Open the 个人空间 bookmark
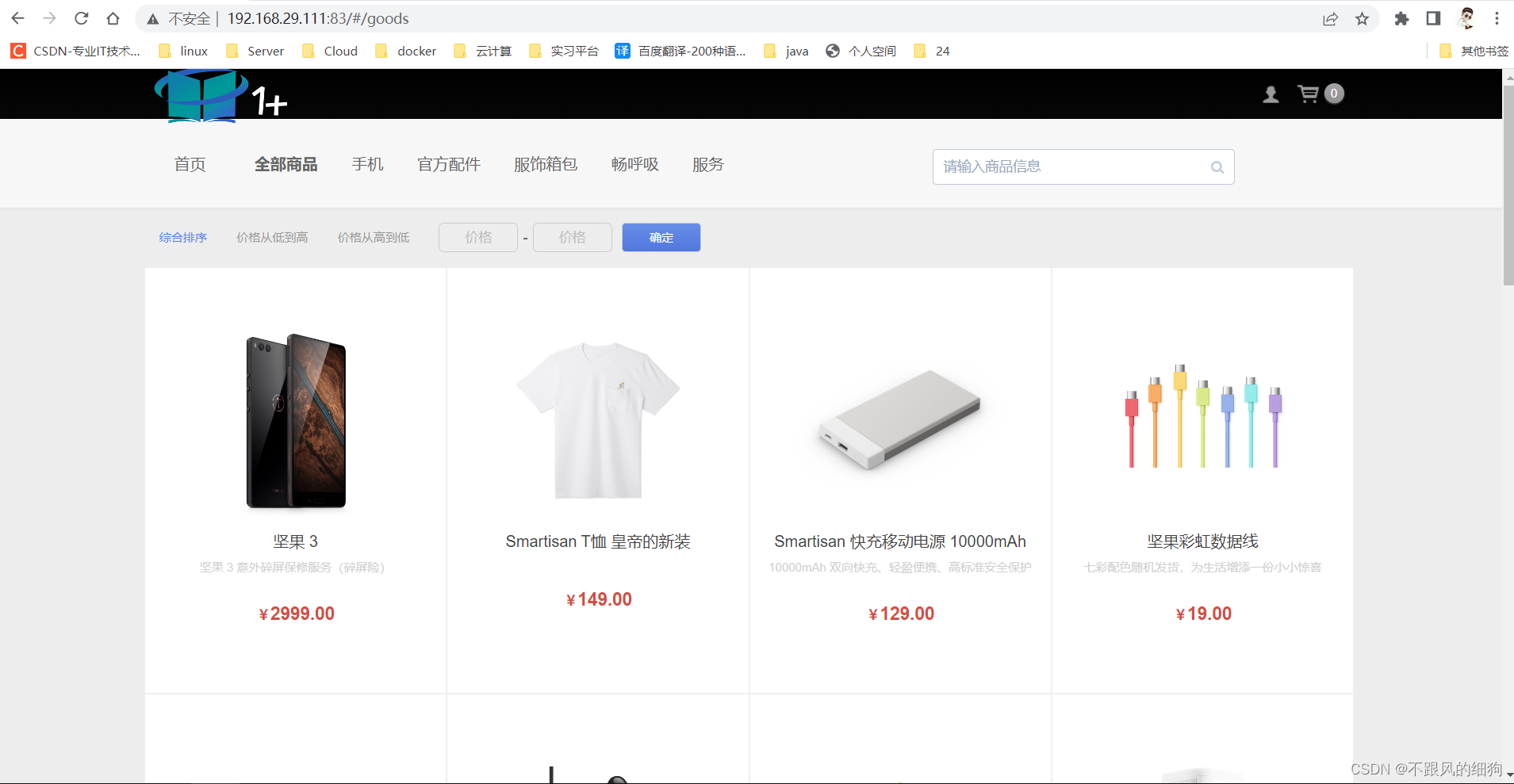The width and height of the screenshot is (1514, 784). (x=860, y=51)
